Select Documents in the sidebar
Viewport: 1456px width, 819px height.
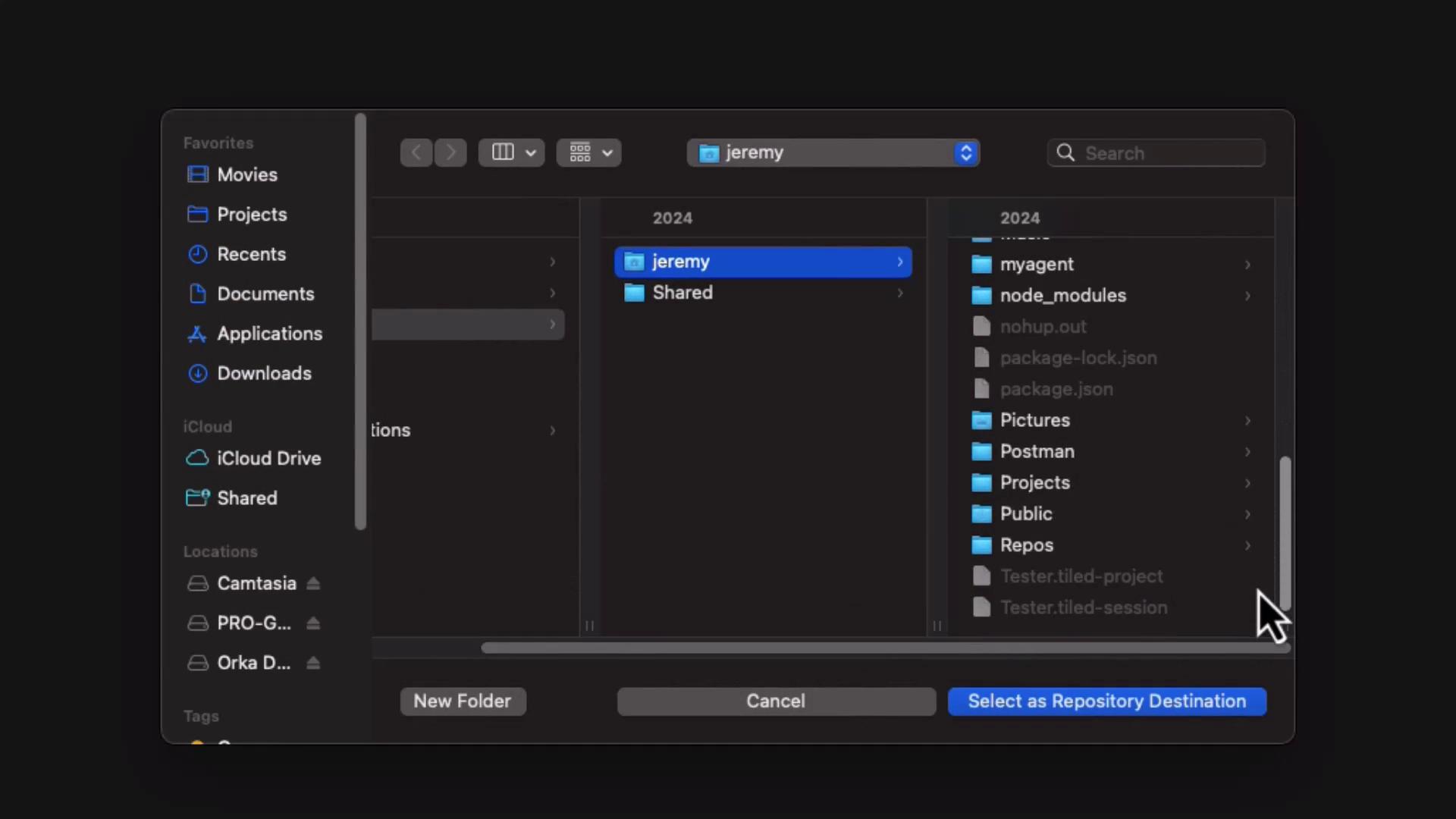(x=265, y=293)
